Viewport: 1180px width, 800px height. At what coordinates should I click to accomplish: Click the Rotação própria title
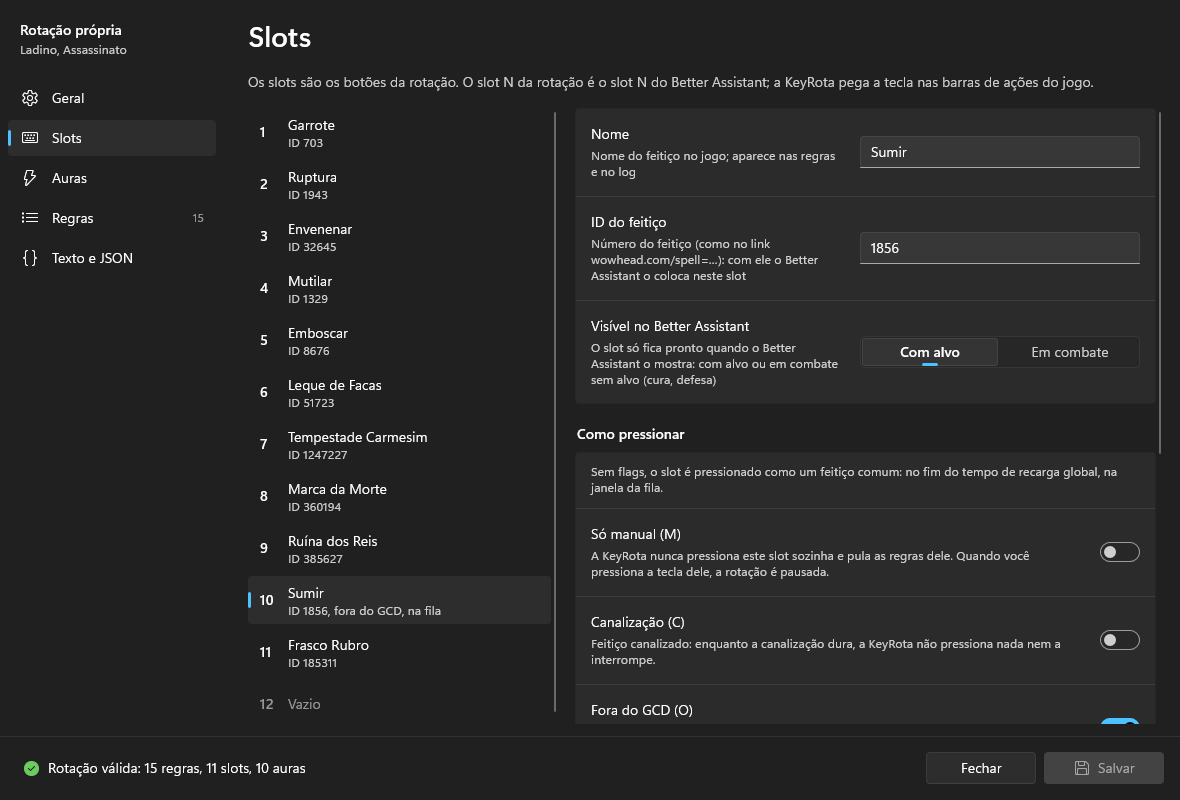[71, 30]
